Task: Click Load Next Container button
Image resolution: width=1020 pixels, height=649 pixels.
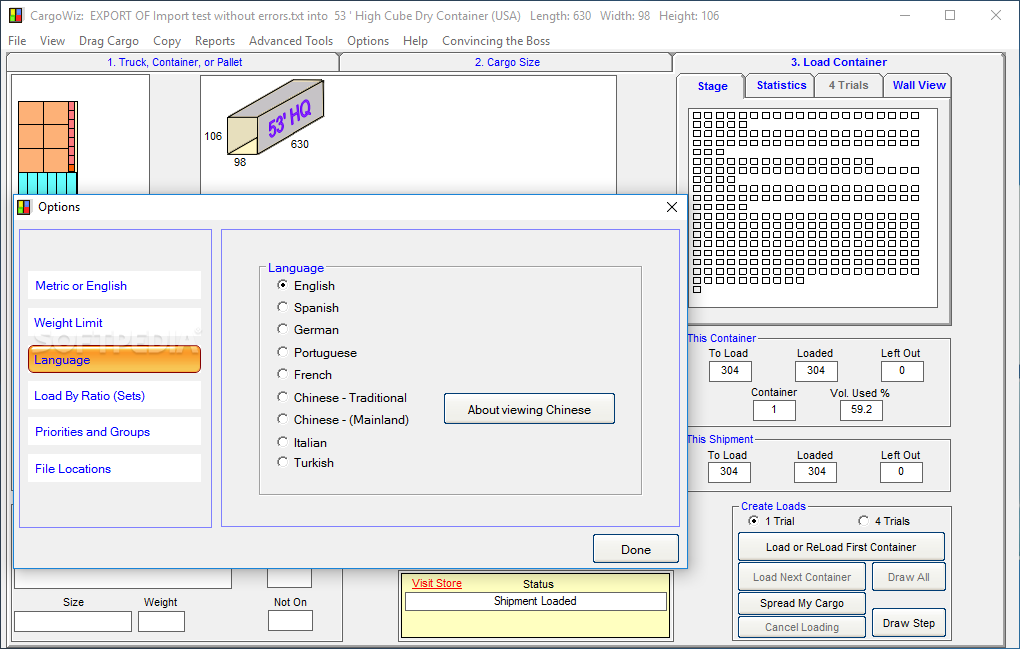Action: (x=801, y=577)
